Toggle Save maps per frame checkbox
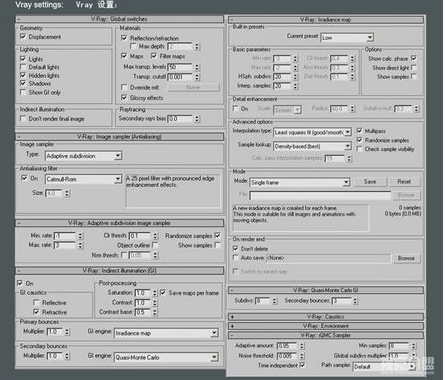Viewport: 445px width, 380px height. (x=163, y=293)
